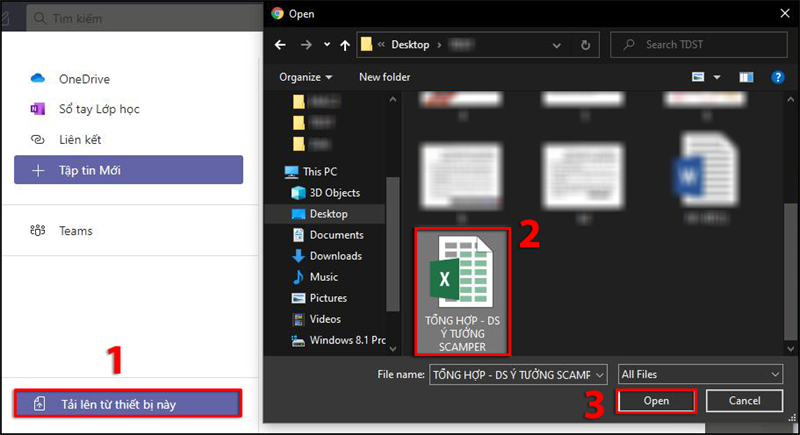Cancel the file Open dialog
Viewport: 800px width, 435px height.
[743, 401]
